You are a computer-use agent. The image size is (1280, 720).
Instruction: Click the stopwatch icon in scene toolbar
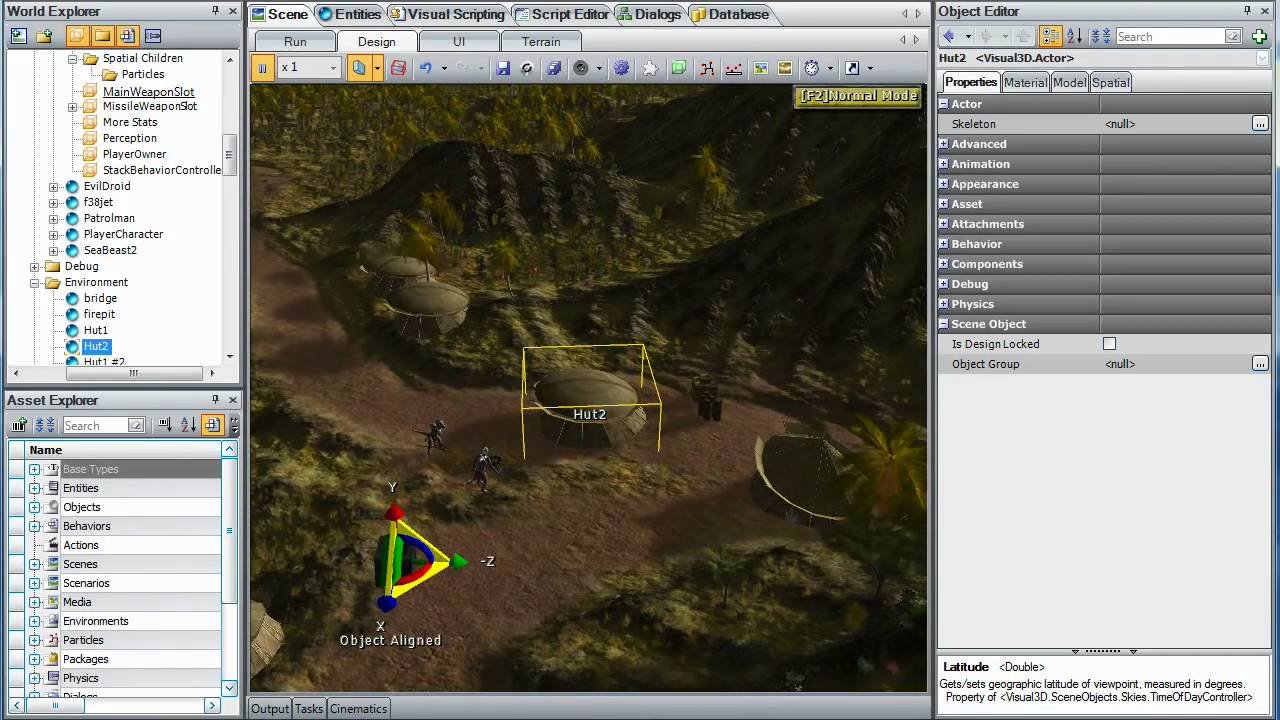pos(812,68)
